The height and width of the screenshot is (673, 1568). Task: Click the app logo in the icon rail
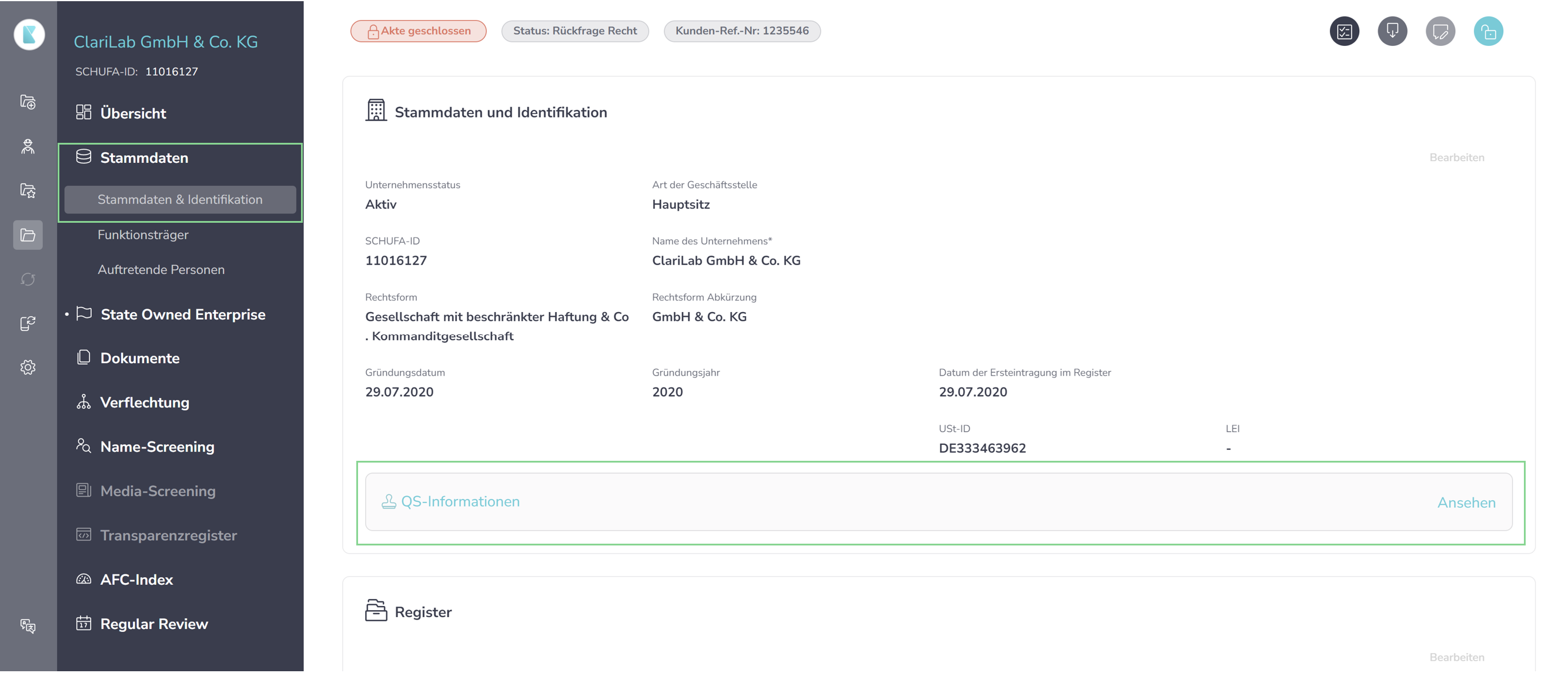[29, 34]
